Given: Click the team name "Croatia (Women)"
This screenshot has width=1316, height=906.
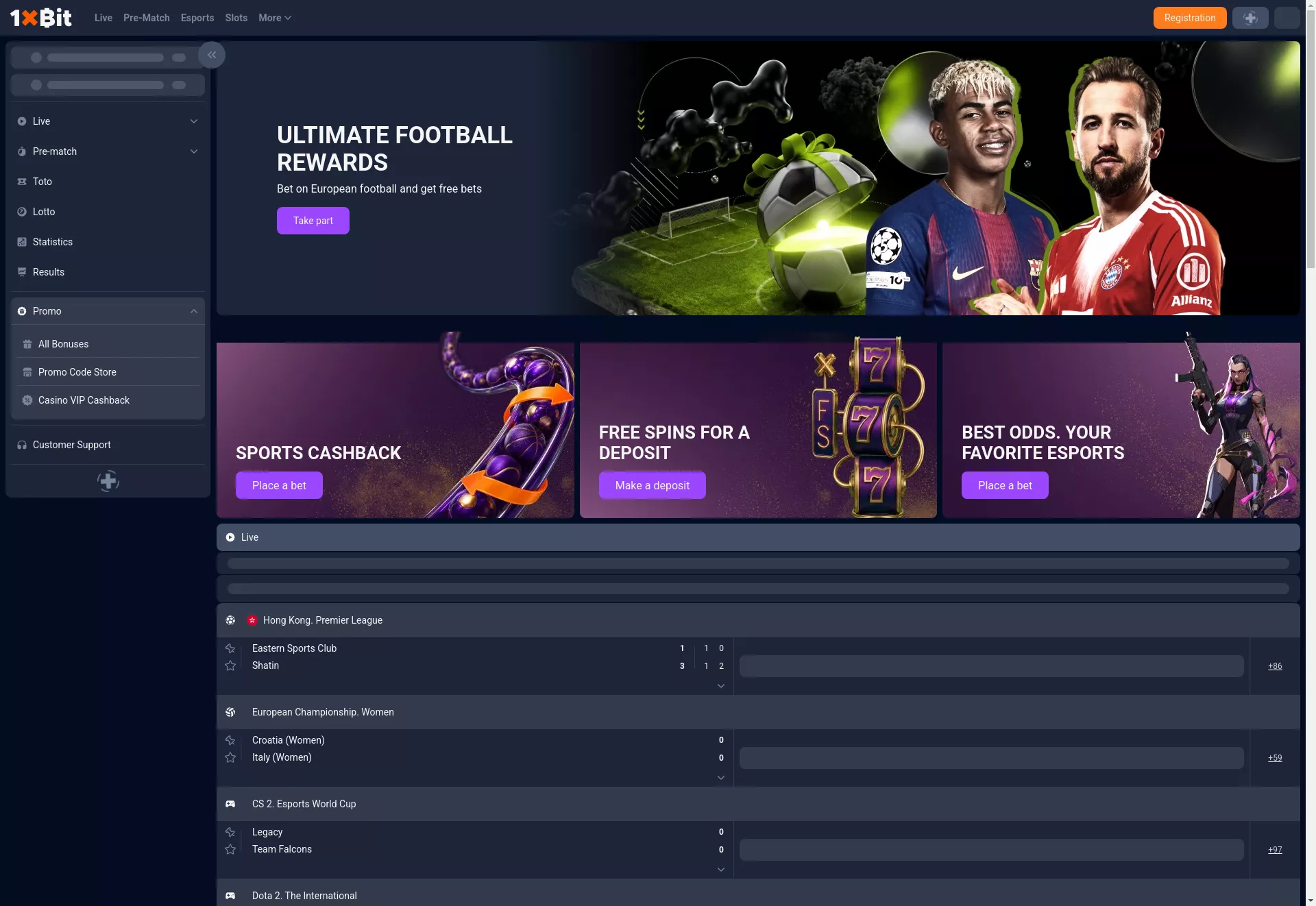Looking at the screenshot, I should coord(289,740).
